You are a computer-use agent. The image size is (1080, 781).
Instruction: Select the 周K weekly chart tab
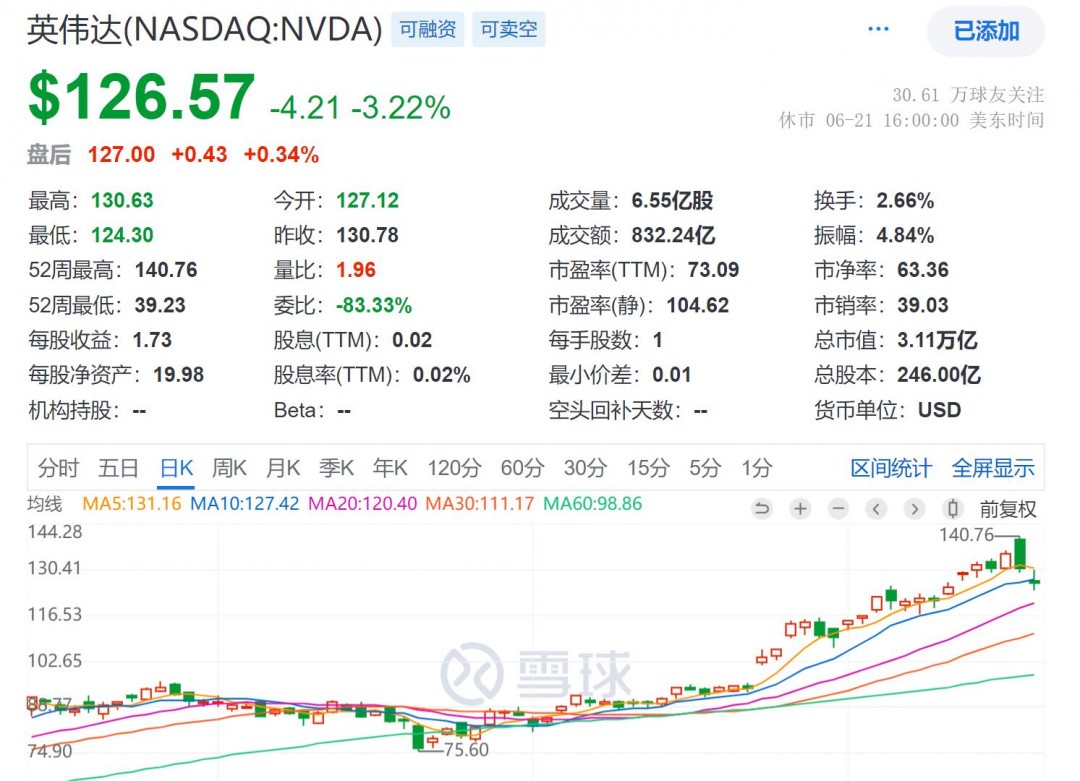tap(229, 468)
